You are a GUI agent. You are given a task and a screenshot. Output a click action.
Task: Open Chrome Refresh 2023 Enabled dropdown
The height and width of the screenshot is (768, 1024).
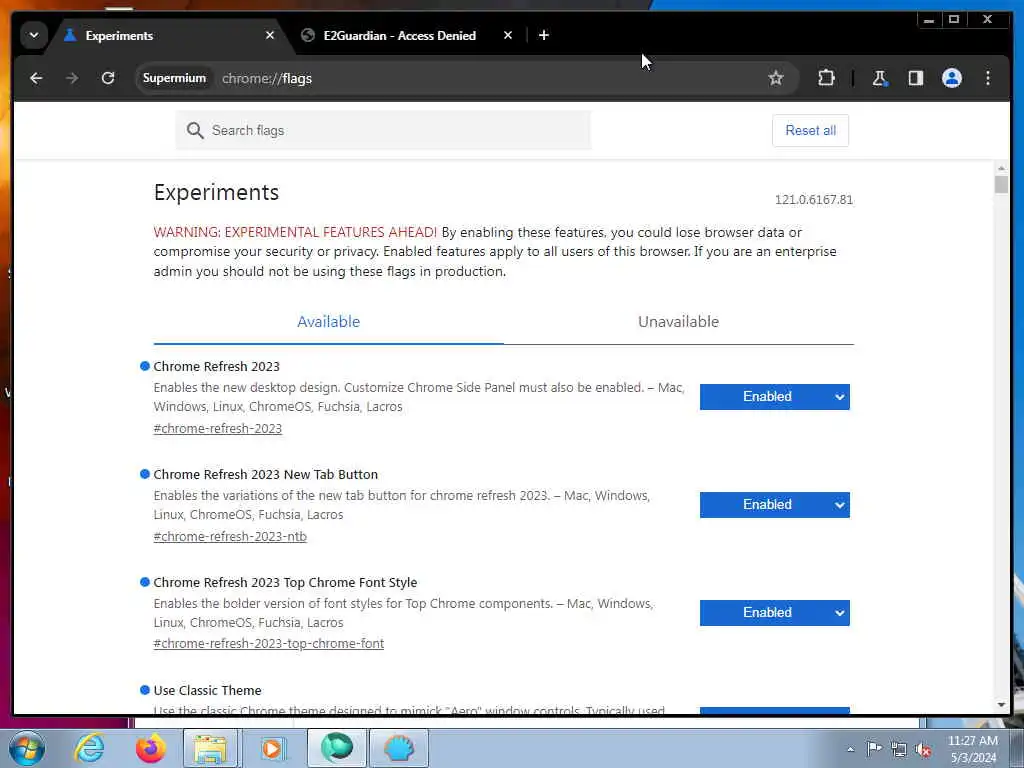click(x=775, y=397)
